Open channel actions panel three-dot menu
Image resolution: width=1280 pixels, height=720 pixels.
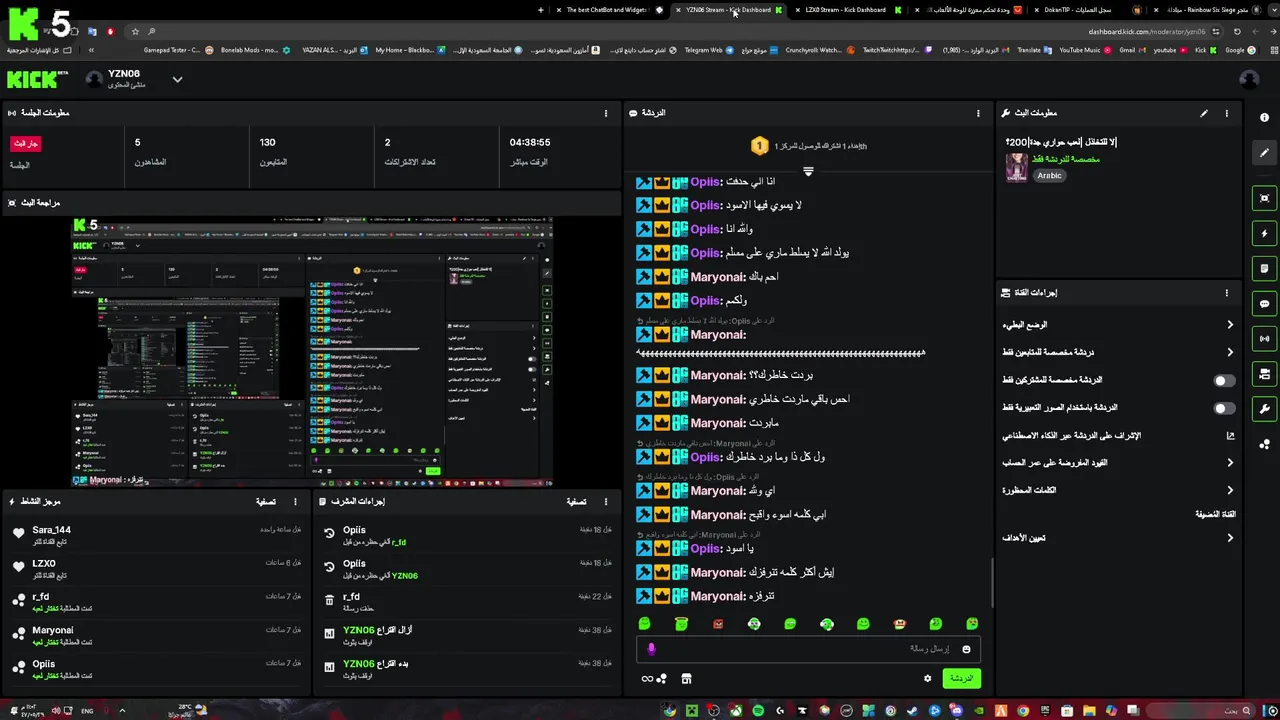[1227, 293]
